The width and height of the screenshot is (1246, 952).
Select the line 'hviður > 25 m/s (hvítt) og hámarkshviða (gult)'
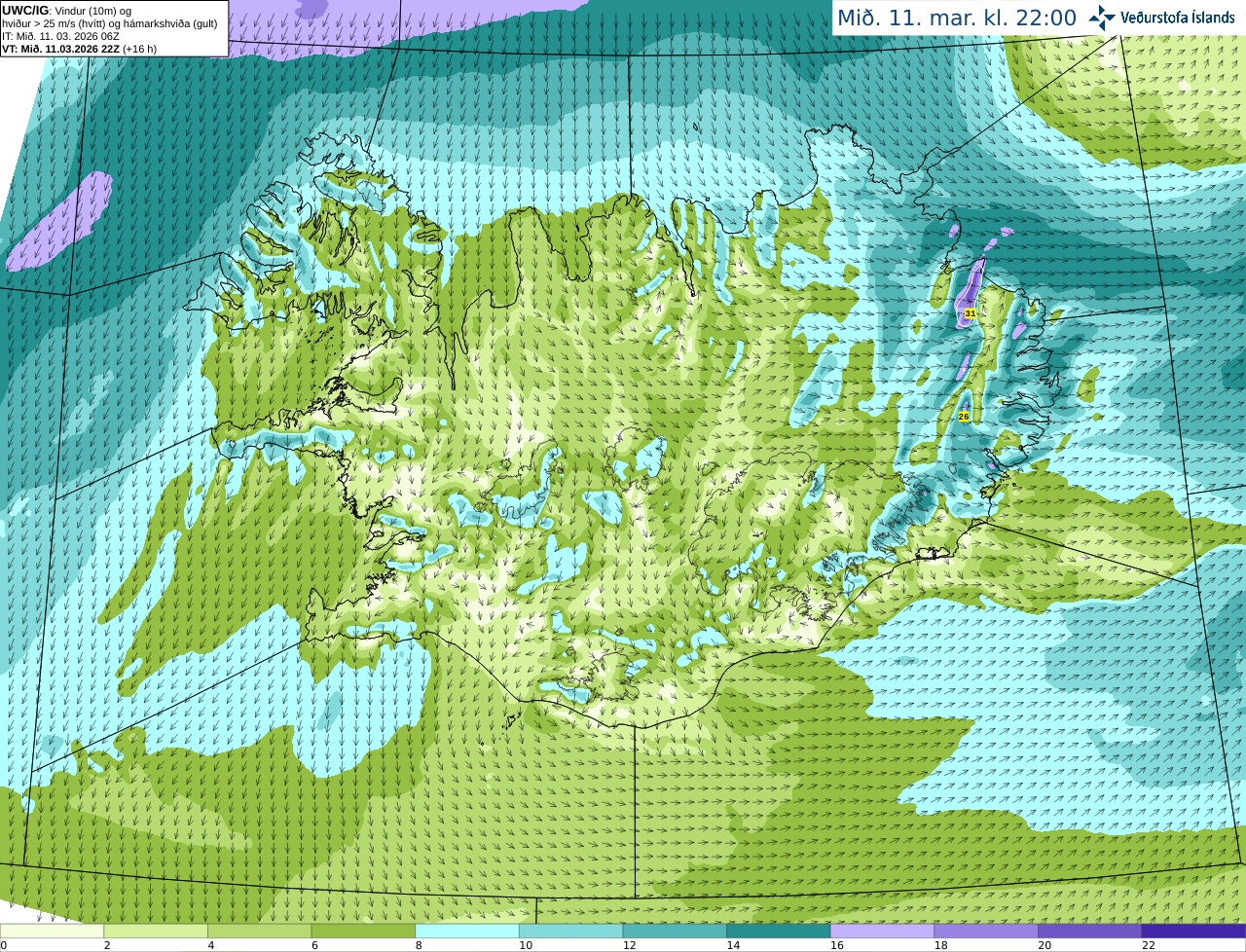(x=110, y=23)
